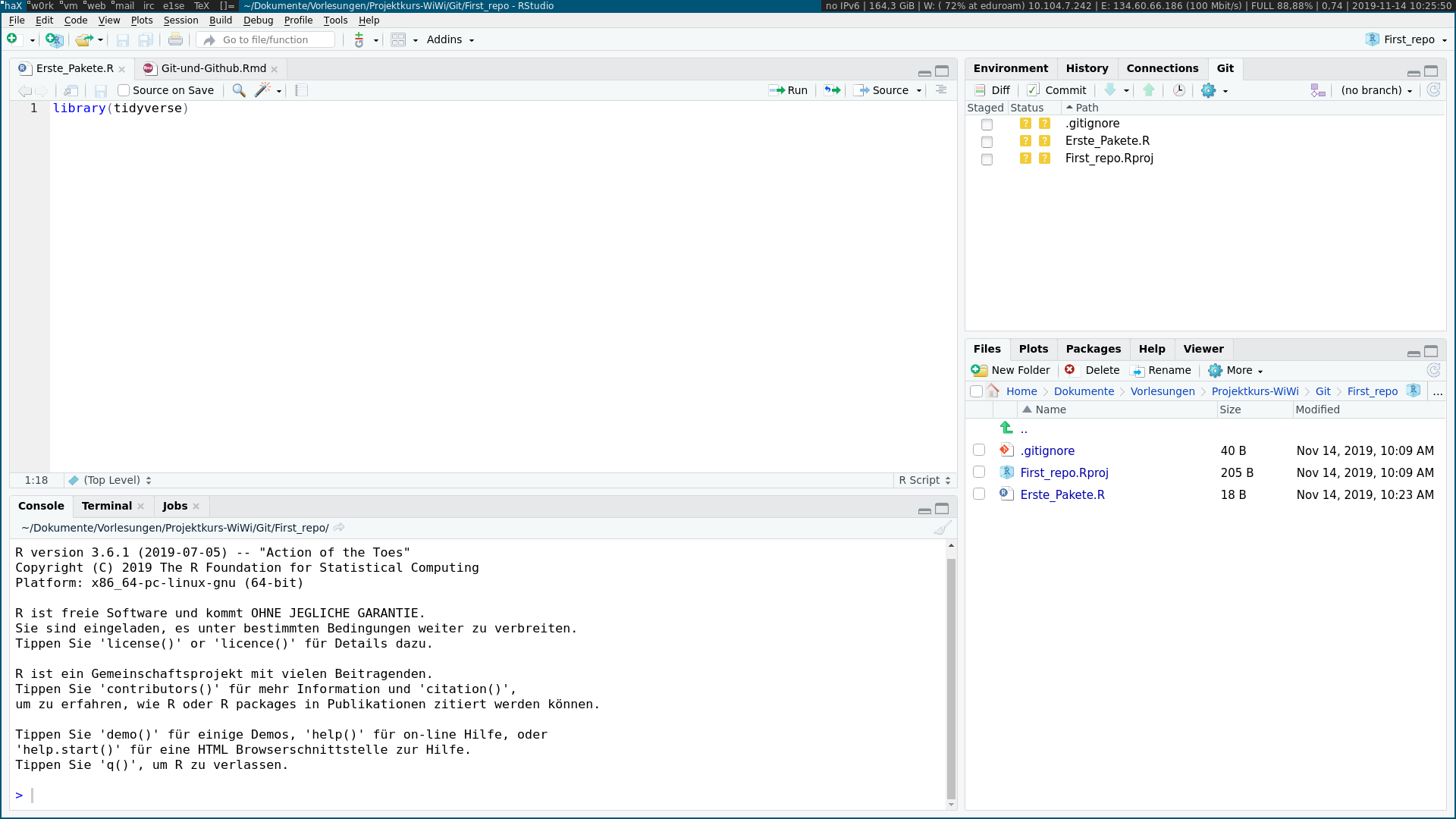
Task: Enable the Source on Save checkbox
Action: (x=124, y=90)
